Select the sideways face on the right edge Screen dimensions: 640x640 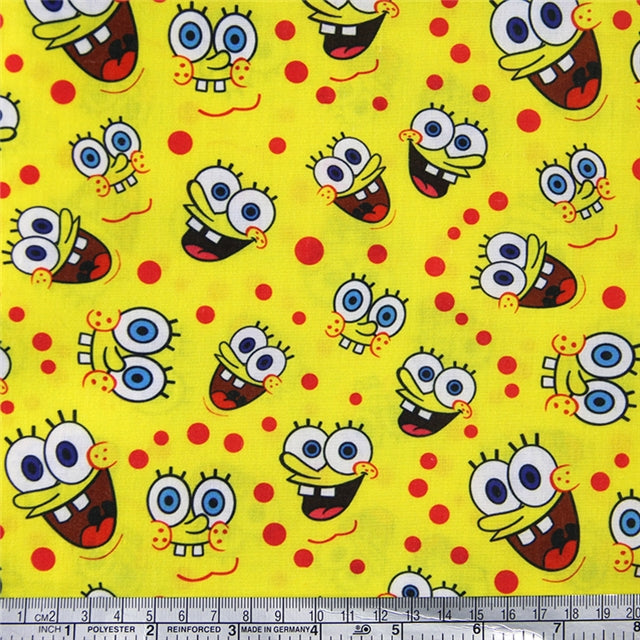click(x=593, y=375)
